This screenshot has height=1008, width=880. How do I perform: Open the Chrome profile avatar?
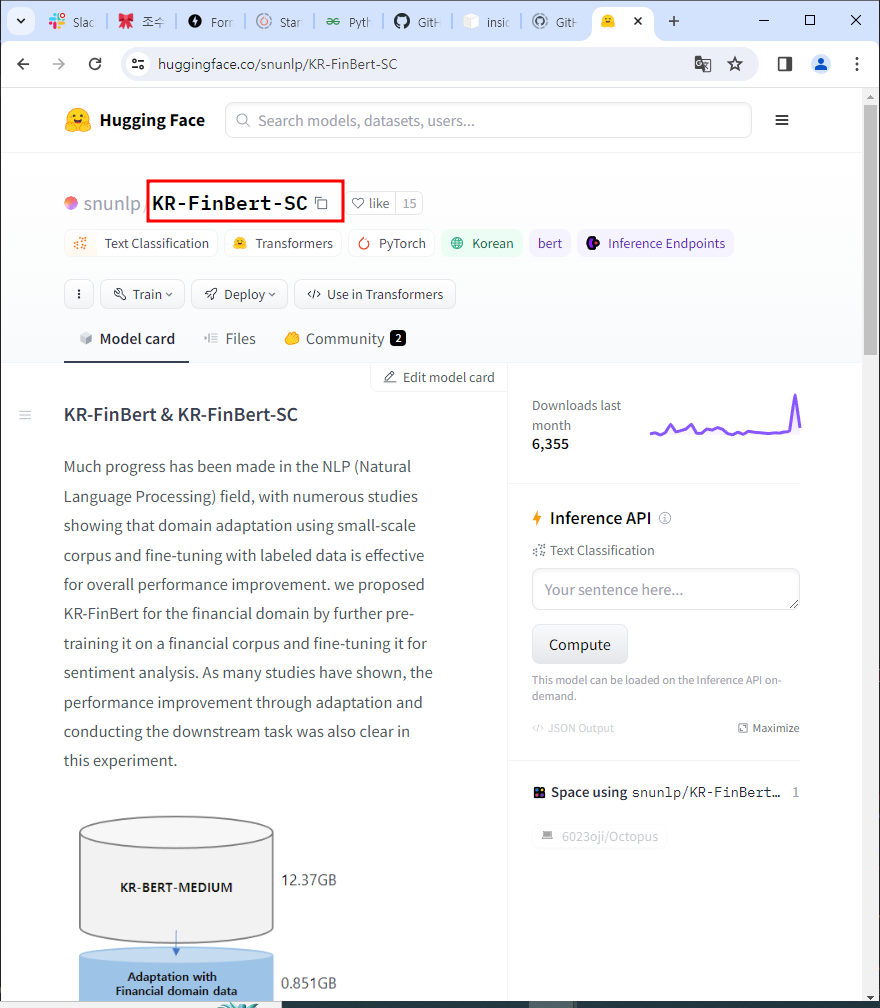(821, 64)
